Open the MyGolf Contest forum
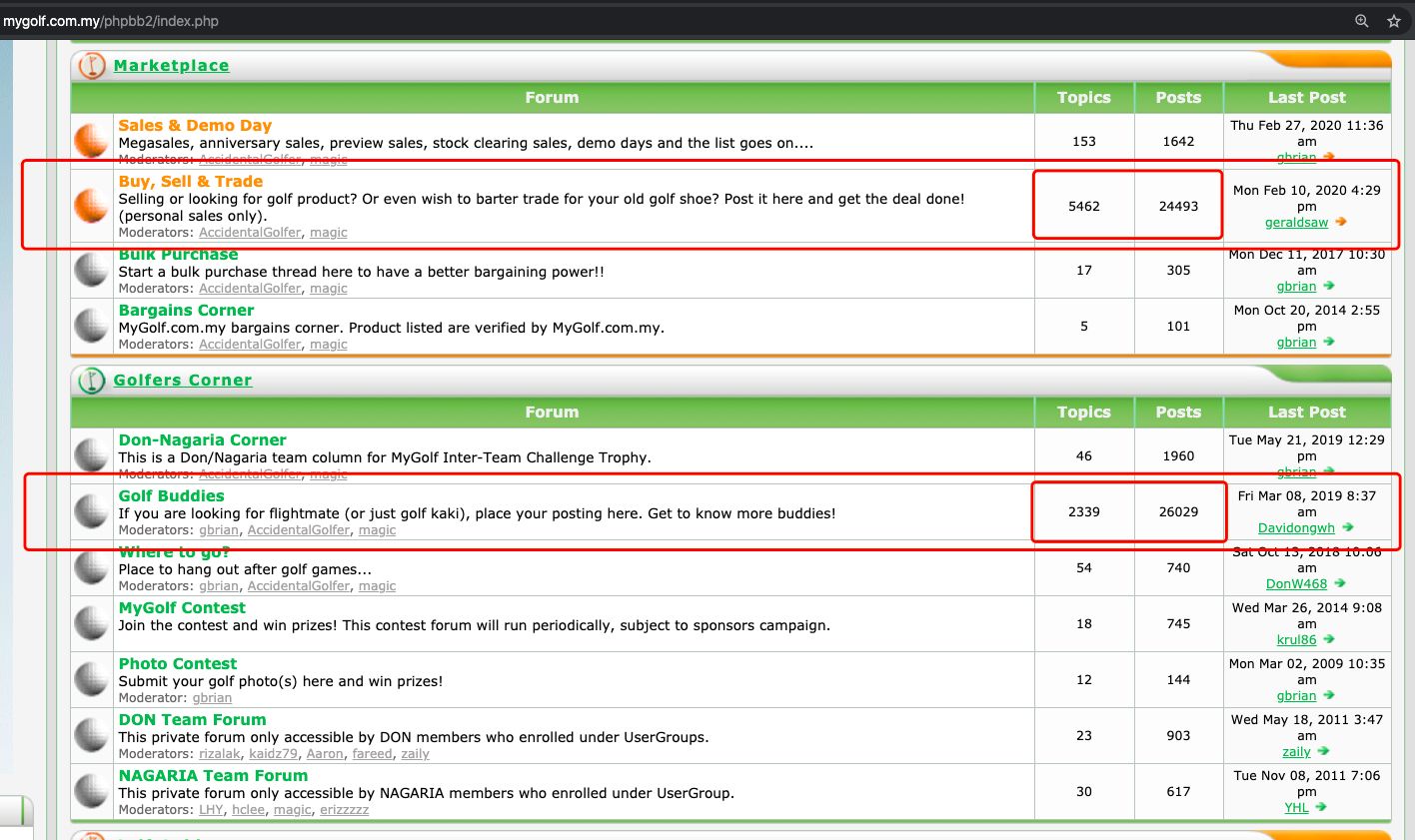Screen dimensions: 1415x840 point(182,608)
